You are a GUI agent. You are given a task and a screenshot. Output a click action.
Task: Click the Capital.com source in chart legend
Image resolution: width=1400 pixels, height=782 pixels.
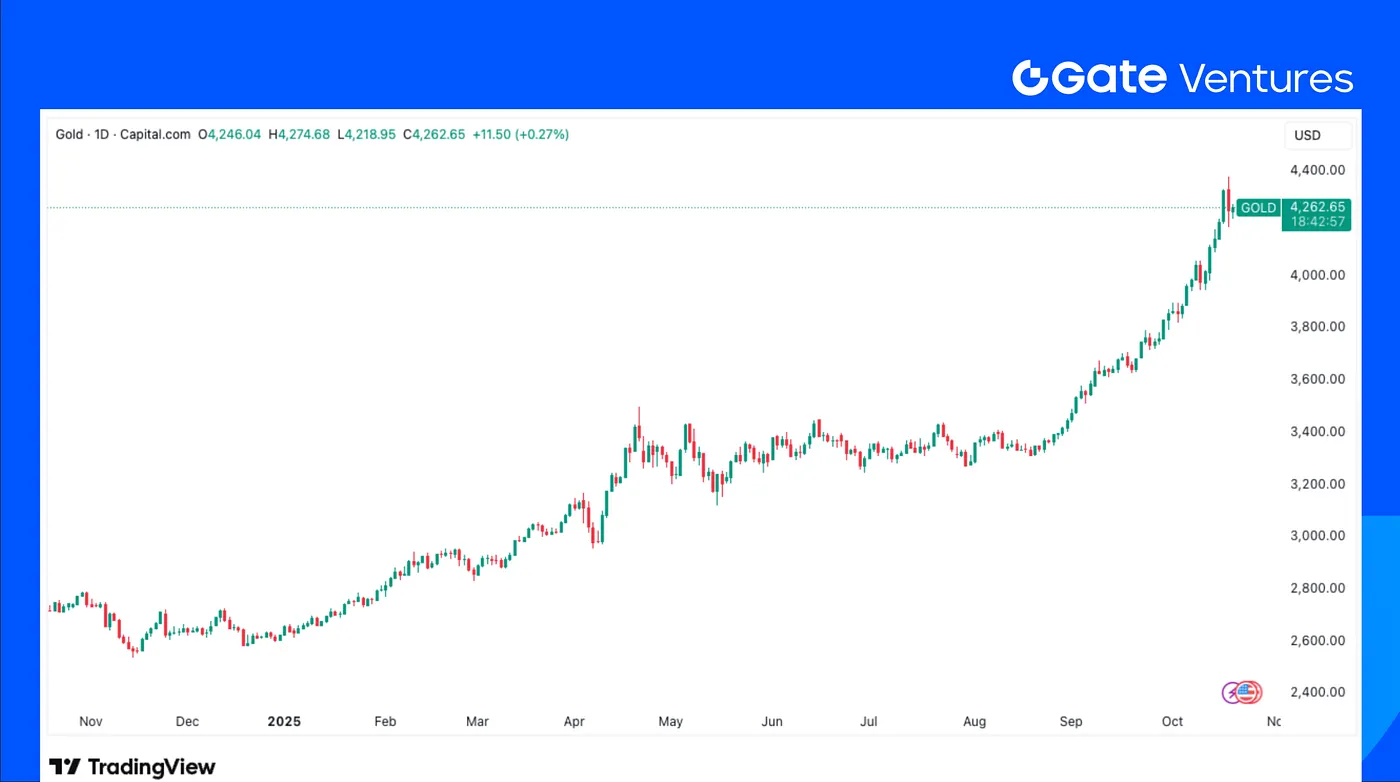[x=156, y=134]
